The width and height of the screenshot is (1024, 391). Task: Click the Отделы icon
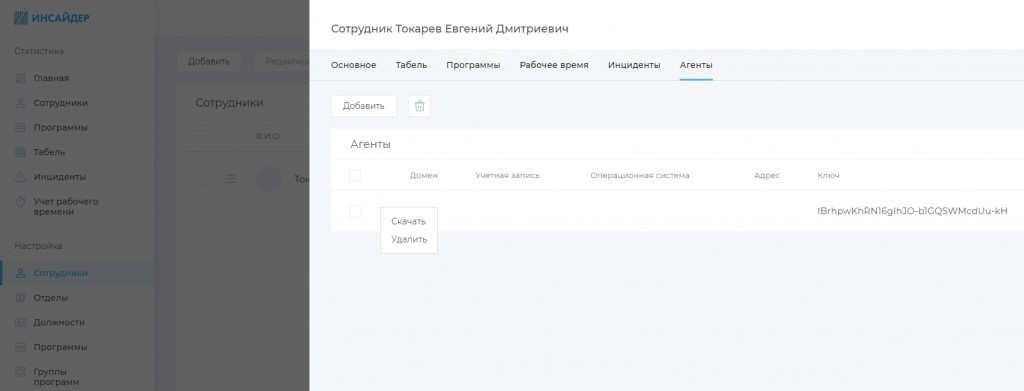point(20,298)
